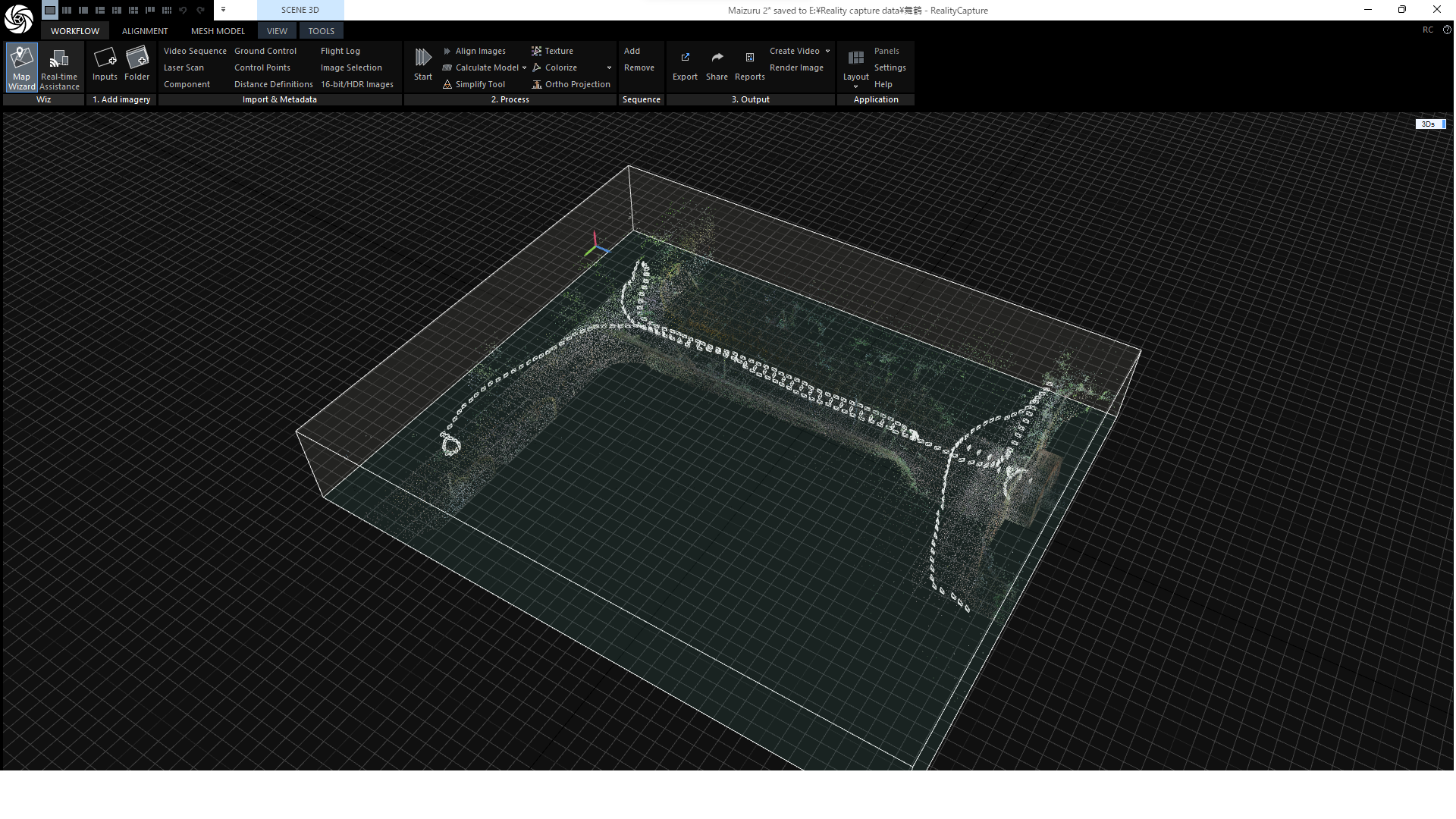
Task: Open the Simplify Tool
Action: [474, 84]
